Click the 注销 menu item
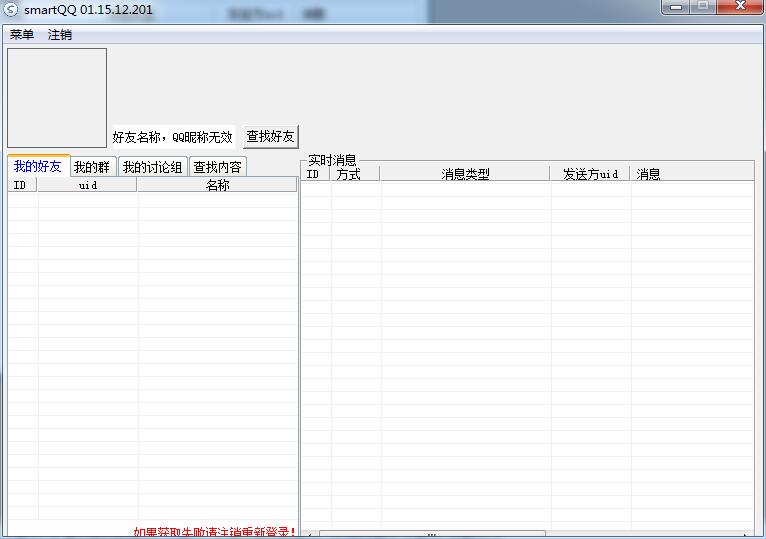Image resolution: width=766 pixels, height=539 pixels. click(60, 35)
